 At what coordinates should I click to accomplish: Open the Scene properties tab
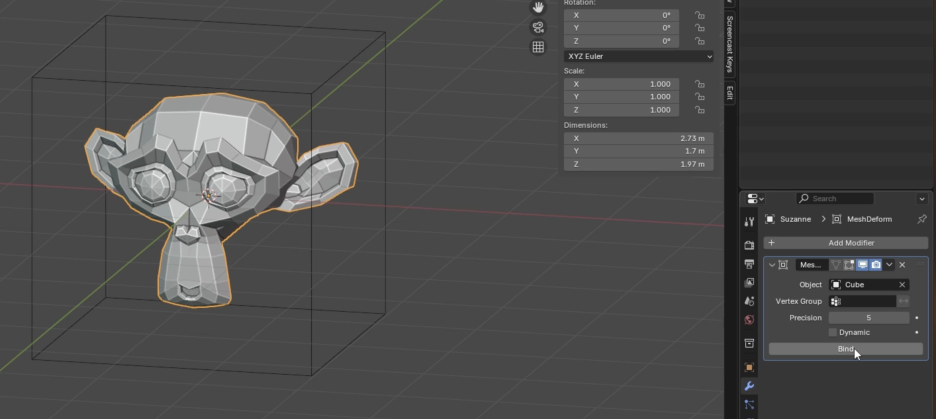[749, 301]
